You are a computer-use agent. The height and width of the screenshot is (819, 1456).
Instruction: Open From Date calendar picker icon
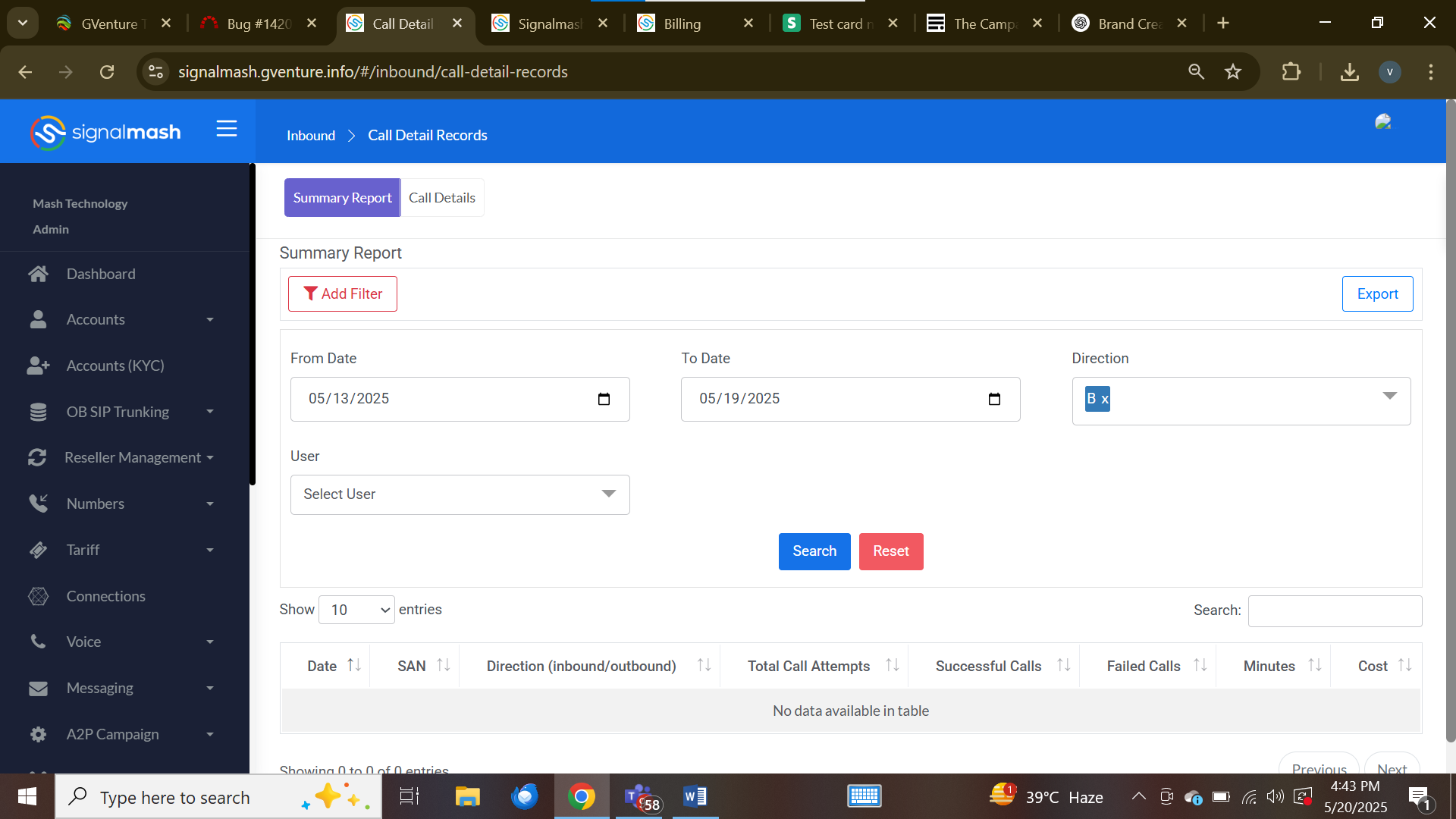(x=604, y=399)
